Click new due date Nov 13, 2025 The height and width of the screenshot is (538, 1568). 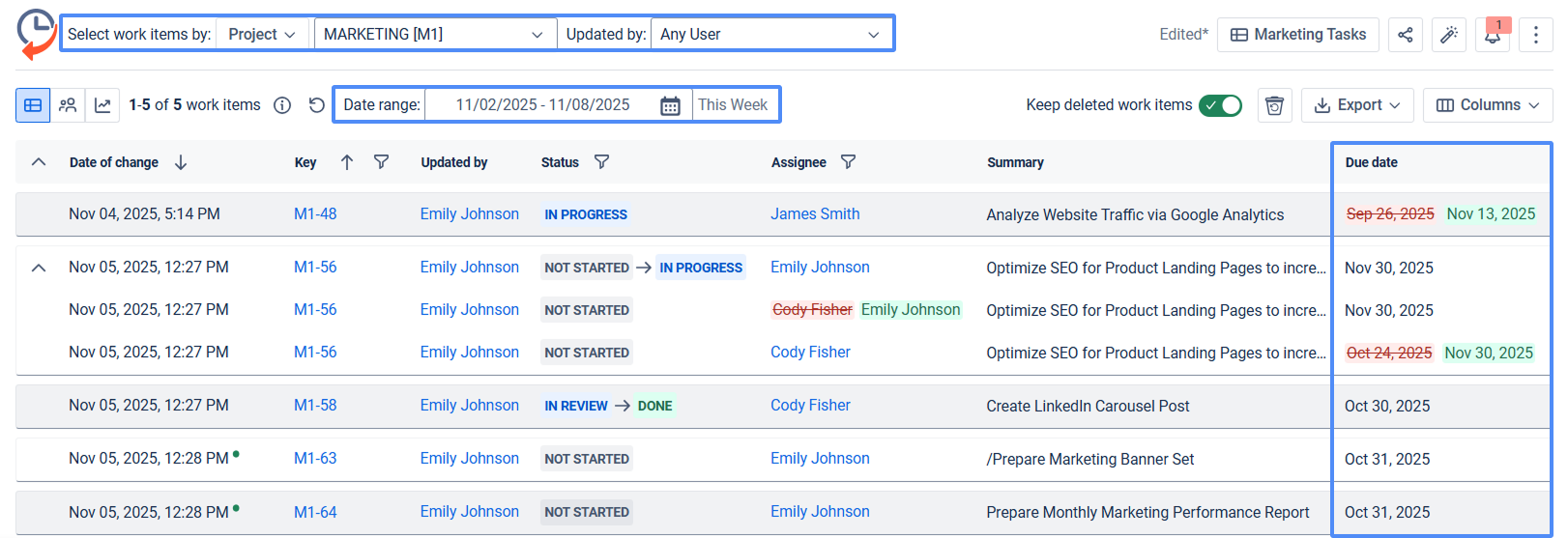[1491, 214]
